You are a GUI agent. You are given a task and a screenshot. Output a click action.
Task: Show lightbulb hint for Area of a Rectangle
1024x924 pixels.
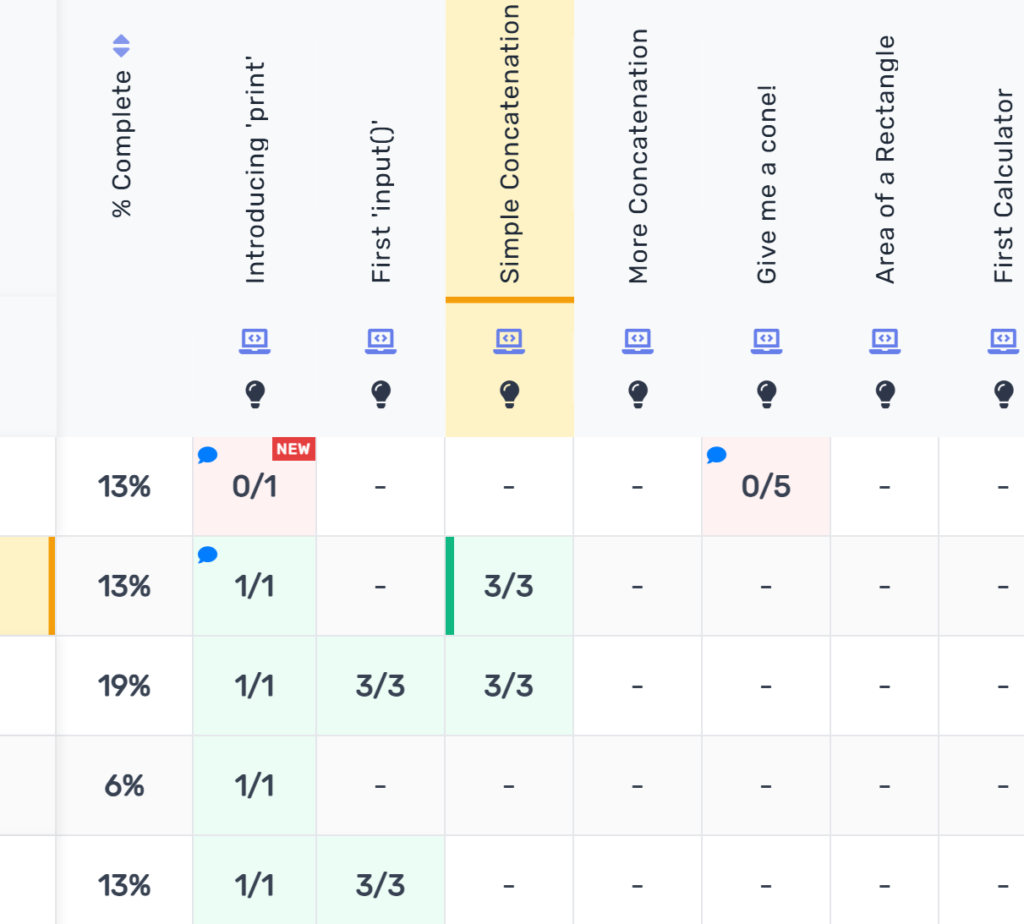[885, 394]
